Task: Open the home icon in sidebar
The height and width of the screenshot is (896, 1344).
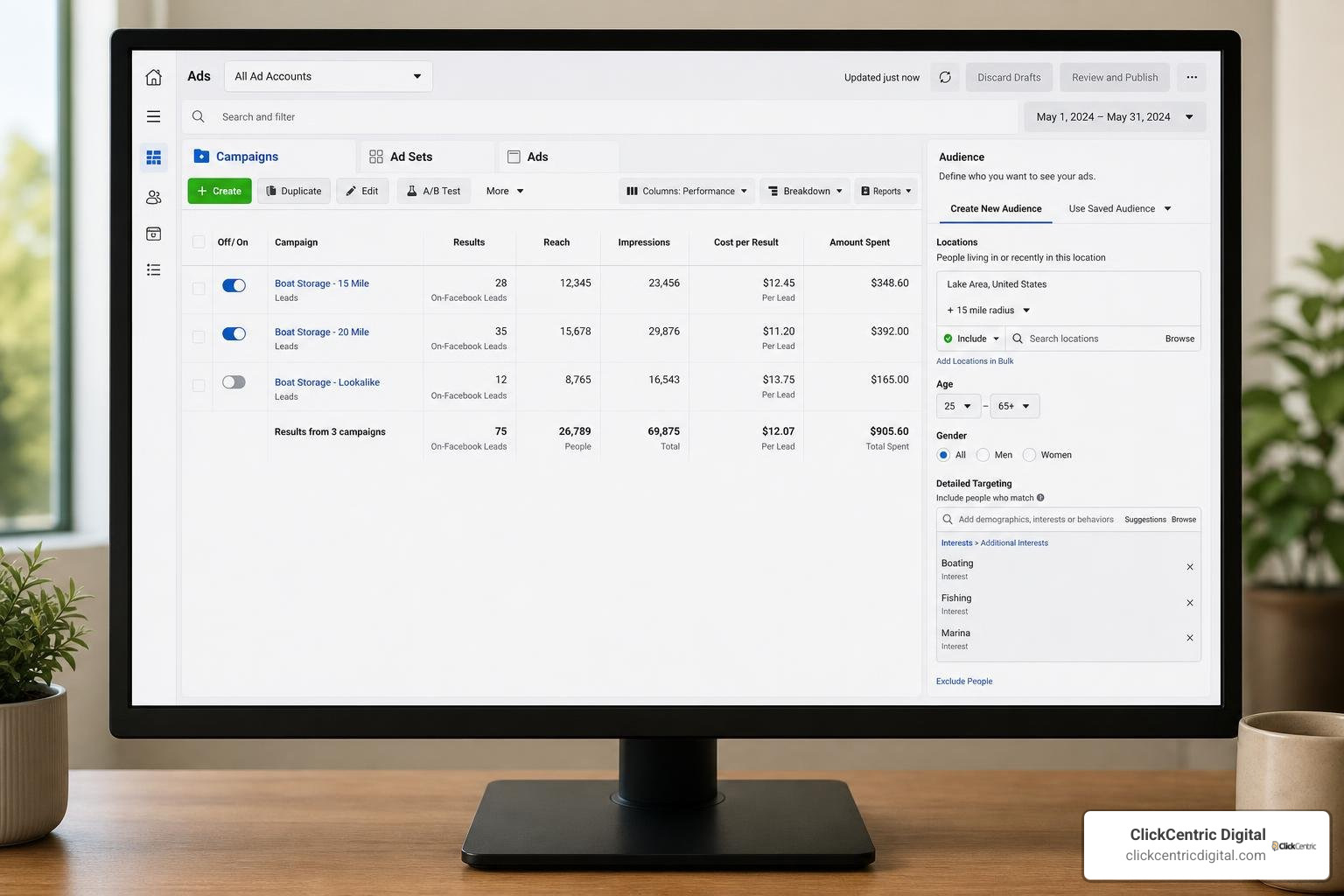Action: point(153,77)
